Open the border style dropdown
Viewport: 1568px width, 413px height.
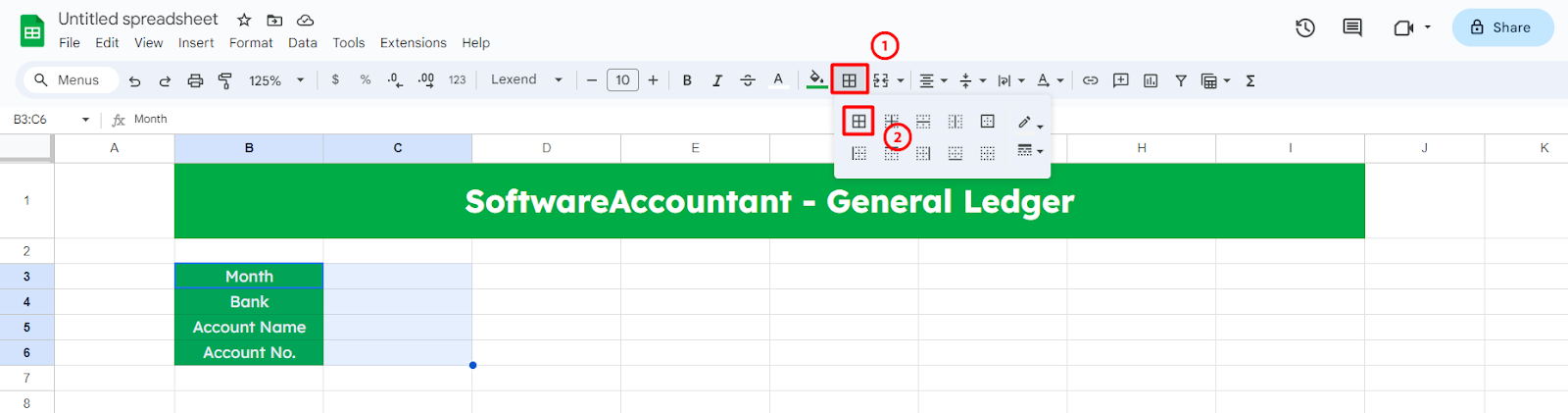pos(1029,150)
